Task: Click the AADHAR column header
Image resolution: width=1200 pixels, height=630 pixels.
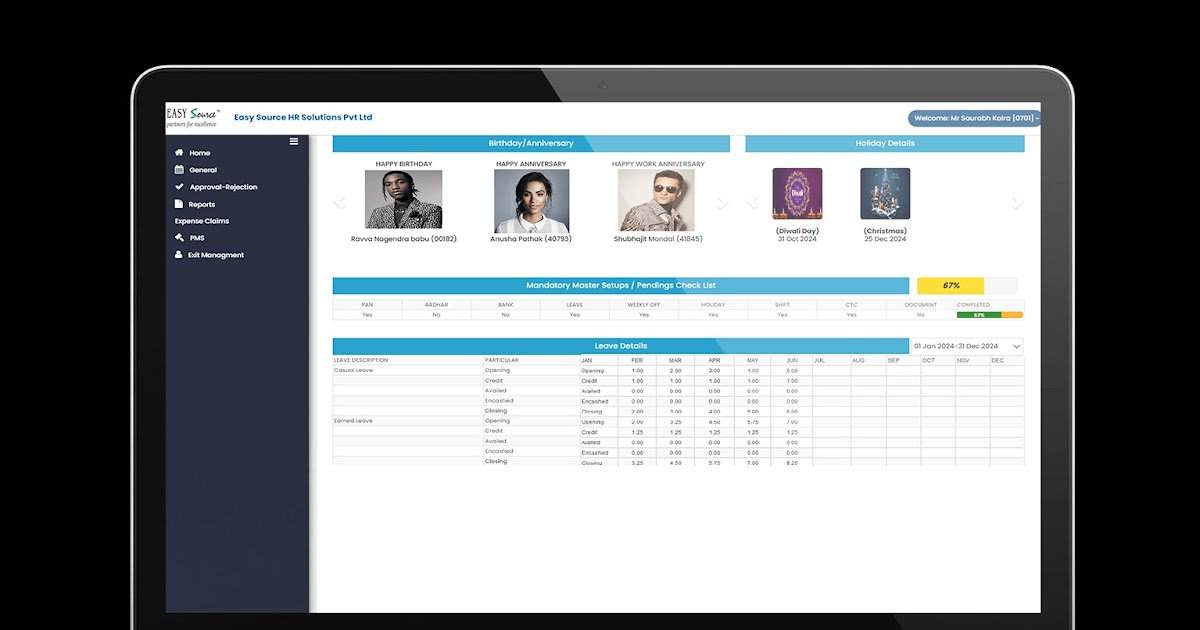Action: click(436, 305)
